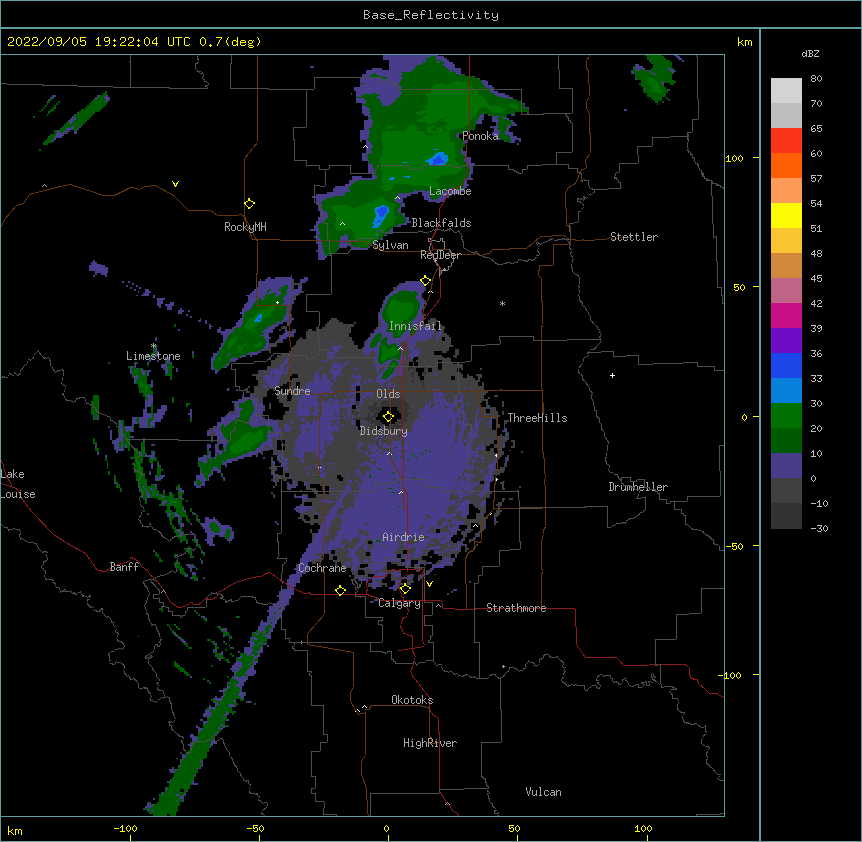Click the 0 value on the bottom axis
This screenshot has width=862, height=842.
click(386, 828)
